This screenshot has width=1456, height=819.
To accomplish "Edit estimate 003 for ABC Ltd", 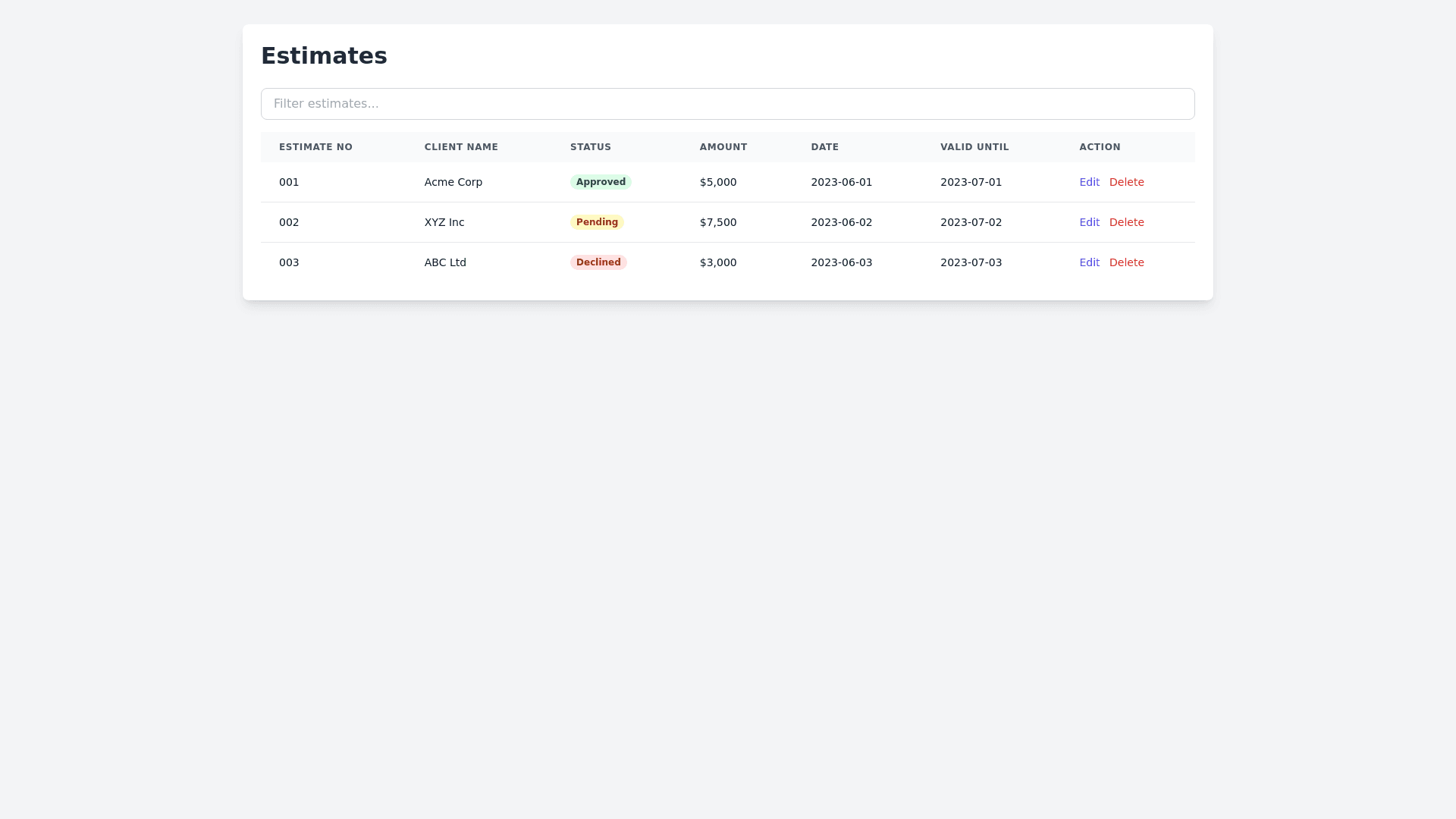I will 1089,262.
